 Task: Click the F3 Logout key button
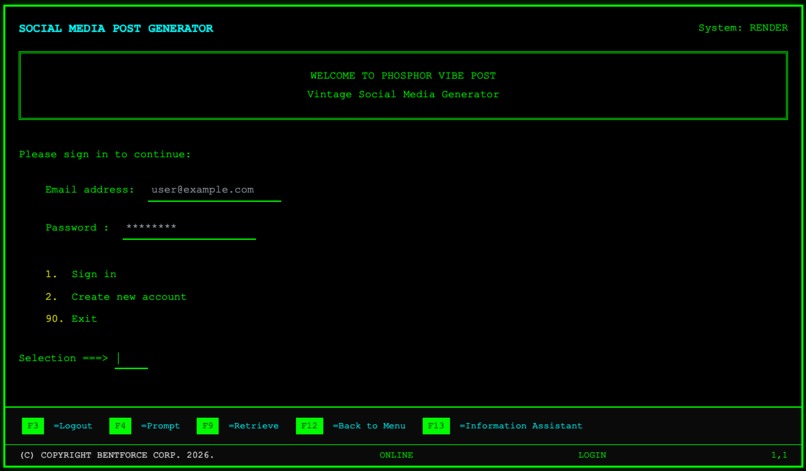(x=33, y=426)
